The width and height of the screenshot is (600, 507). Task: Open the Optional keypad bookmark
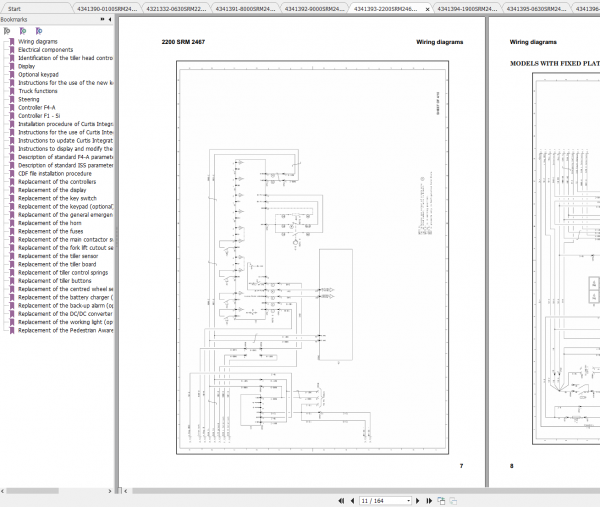(x=38, y=75)
